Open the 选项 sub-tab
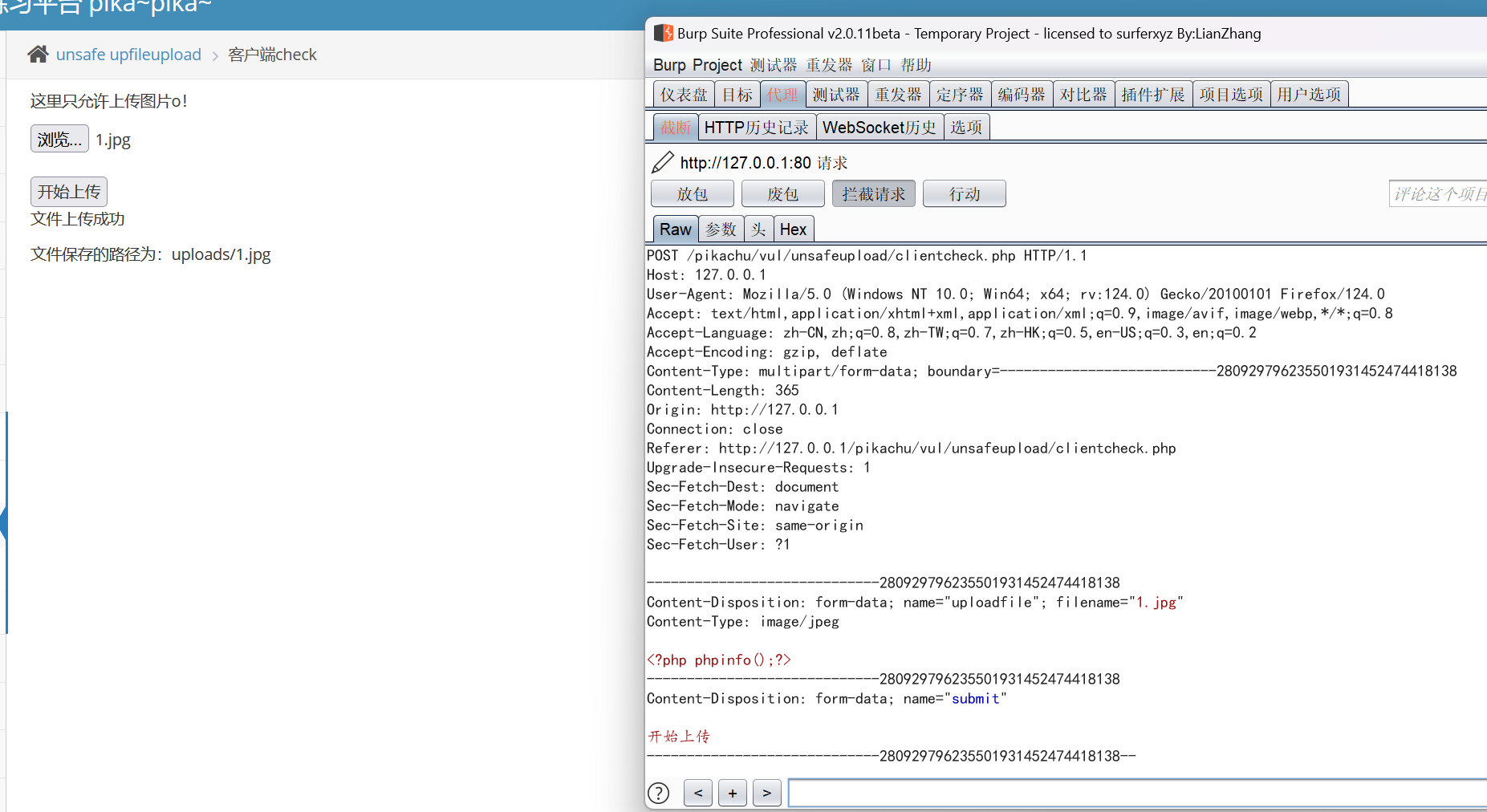 tap(966, 128)
